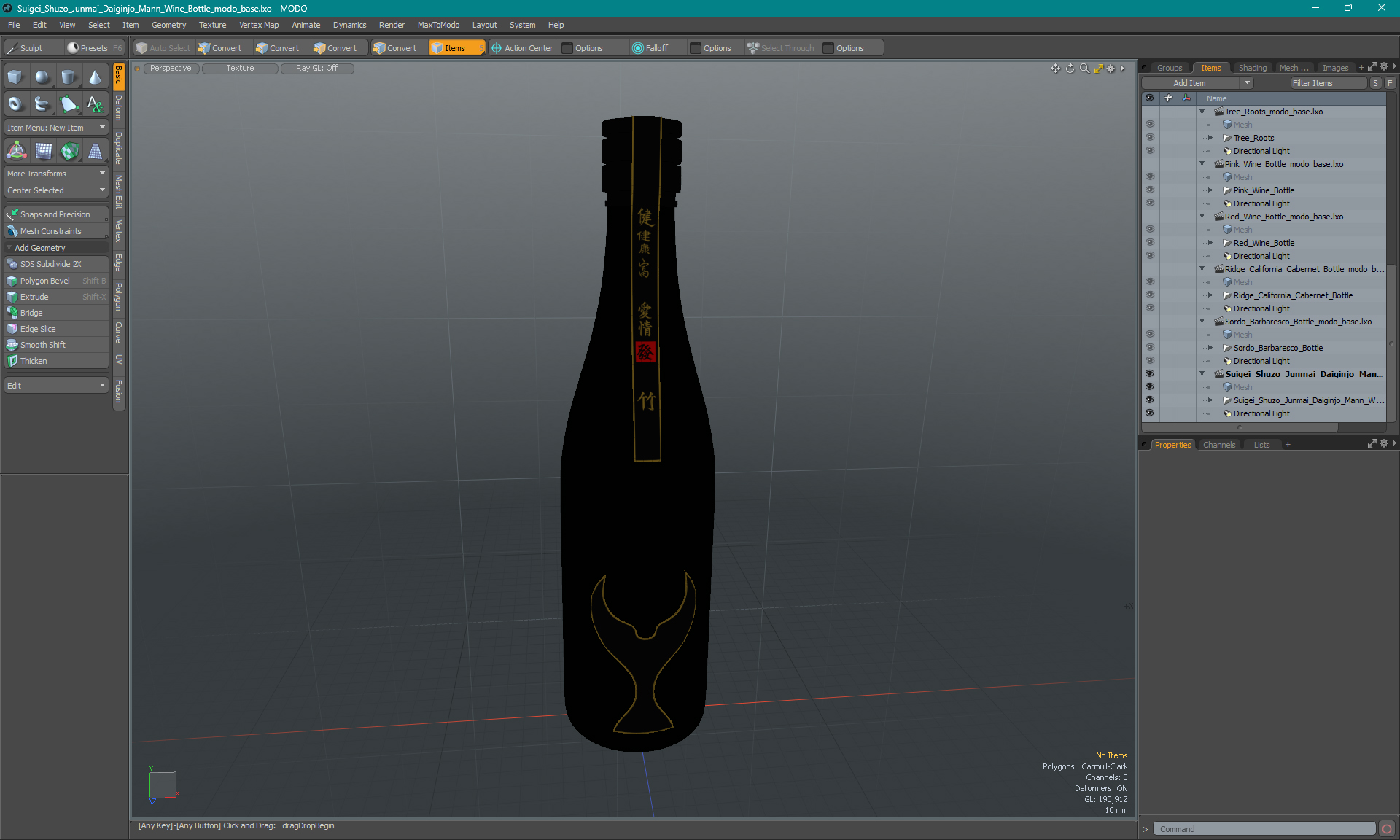Collapse Tree_Roots_modo_base.lxo scene
The height and width of the screenshot is (840, 1400).
[1202, 112]
